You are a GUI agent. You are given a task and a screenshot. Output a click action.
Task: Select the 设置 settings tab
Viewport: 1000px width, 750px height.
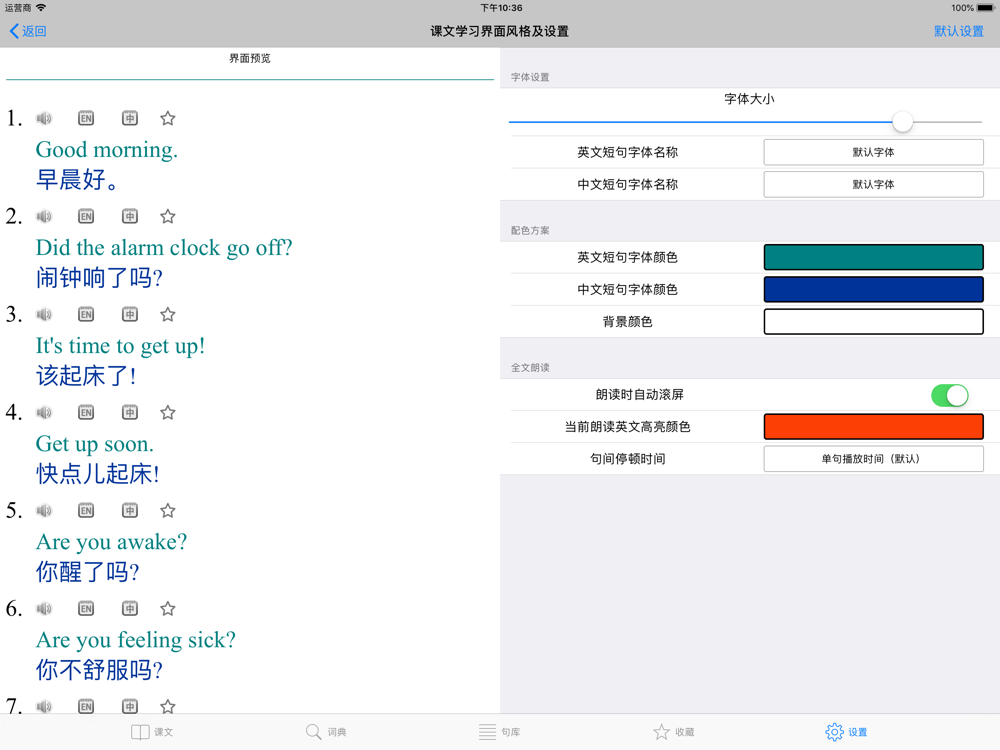point(846,732)
